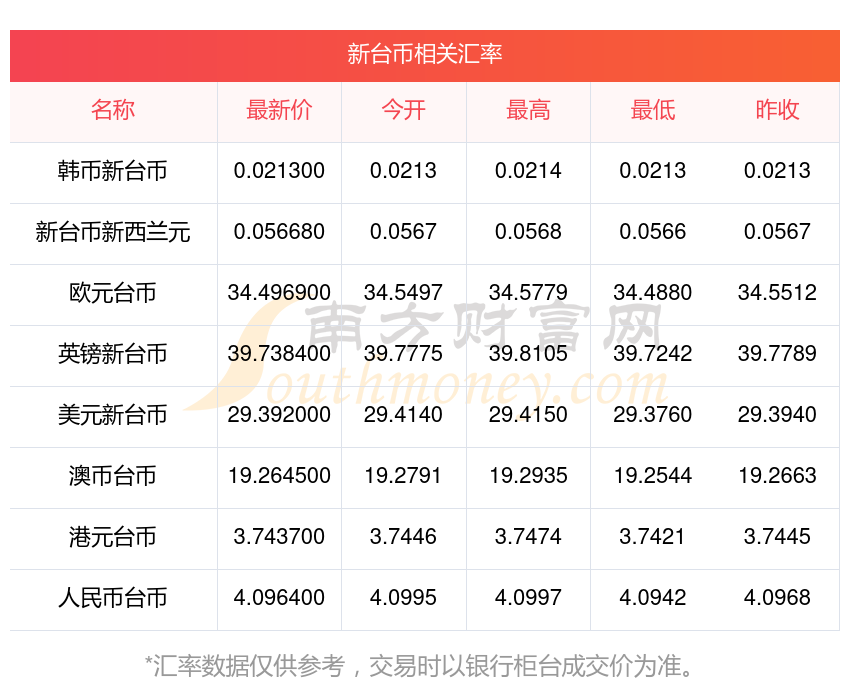Select latest price 19.264500
Screen dimensions: 850x698
point(279,476)
